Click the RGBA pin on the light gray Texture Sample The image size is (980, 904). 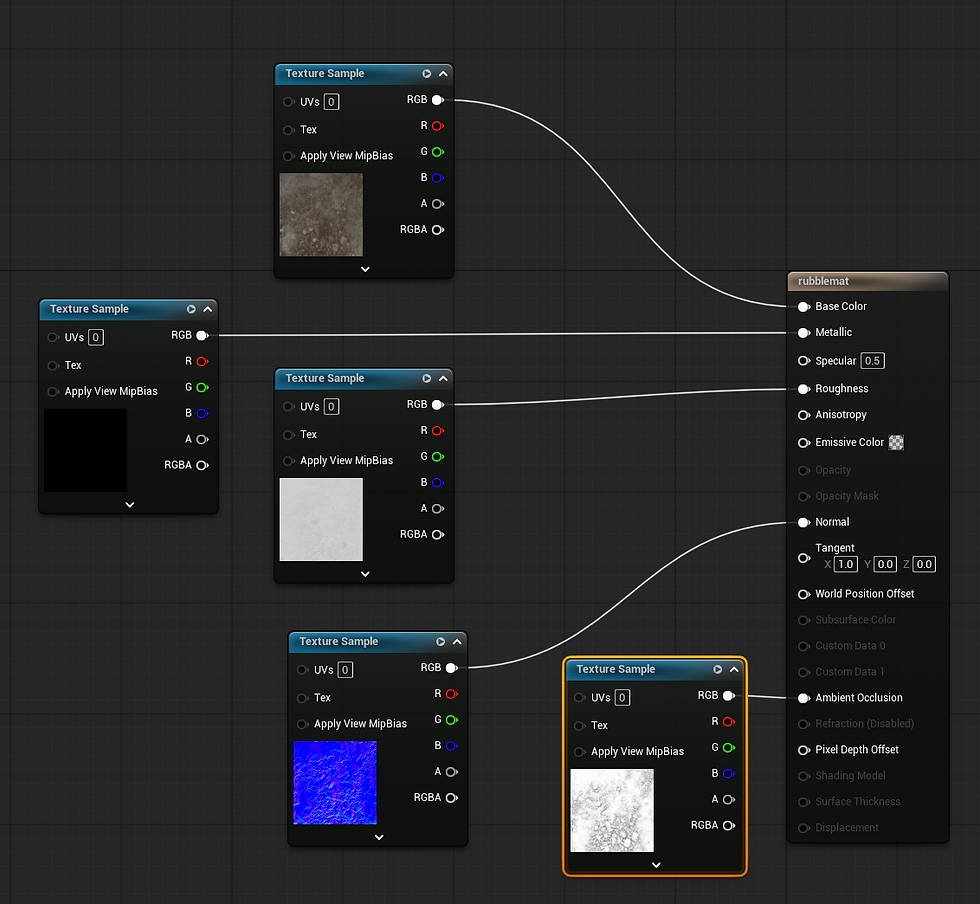coord(438,535)
